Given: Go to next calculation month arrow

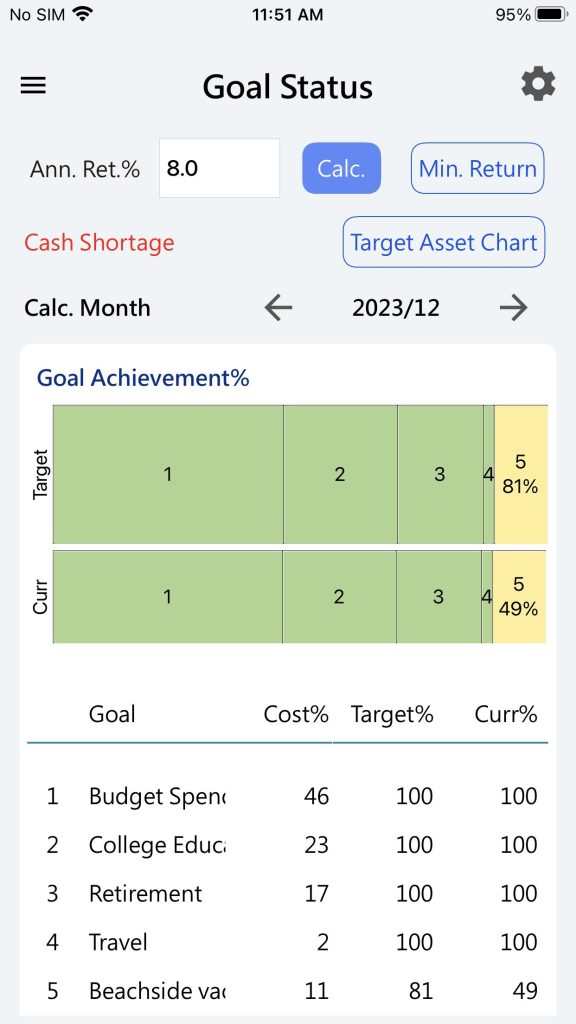Looking at the screenshot, I should 513,308.
